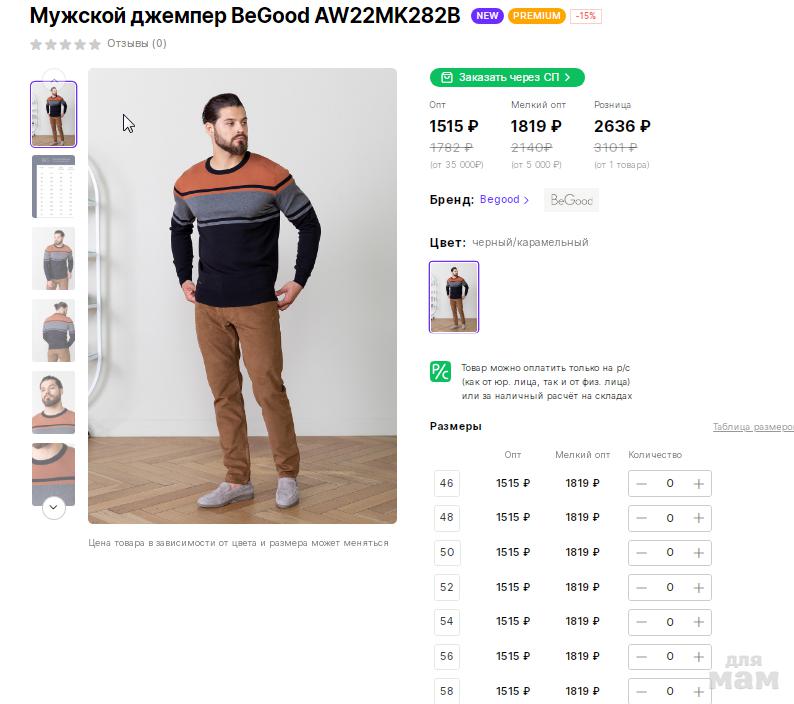Click the plus icon for size 50
Screen dimensions: 794x704
coord(699,553)
